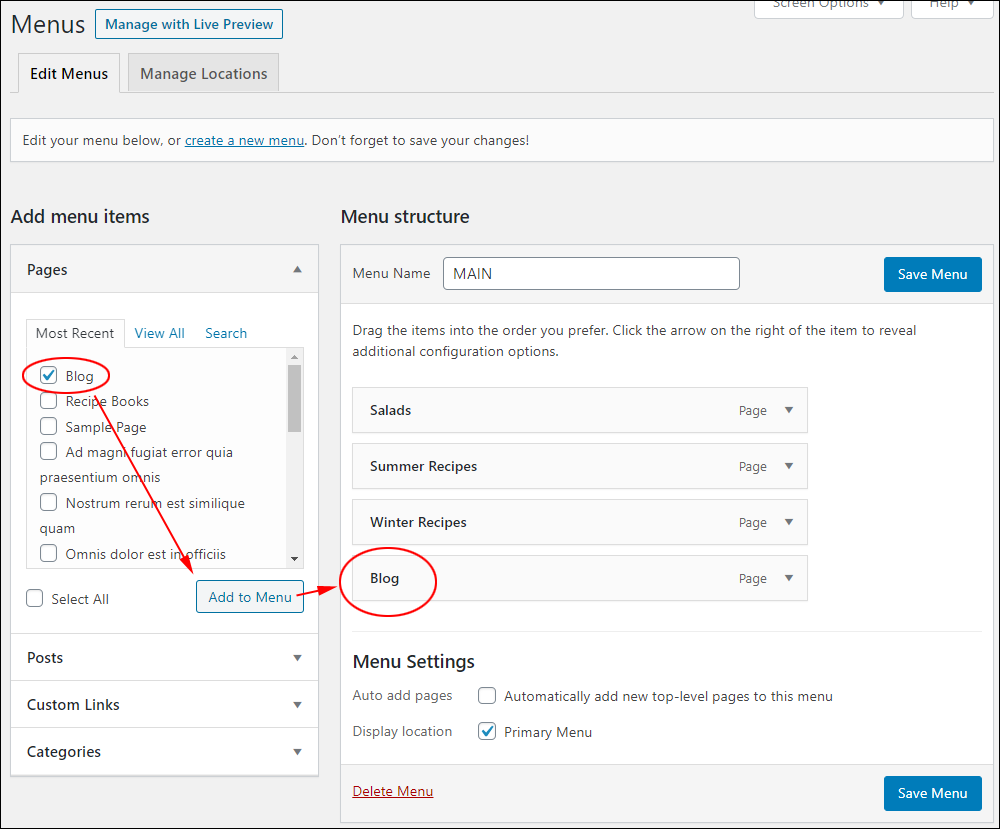Open Salads menu item options arrow
The image size is (1000, 829).
[x=789, y=410]
